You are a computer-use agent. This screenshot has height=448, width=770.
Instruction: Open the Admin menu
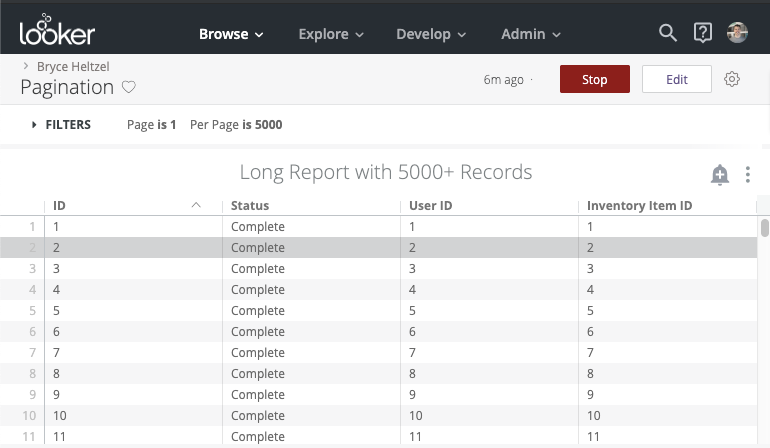click(x=530, y=34)
